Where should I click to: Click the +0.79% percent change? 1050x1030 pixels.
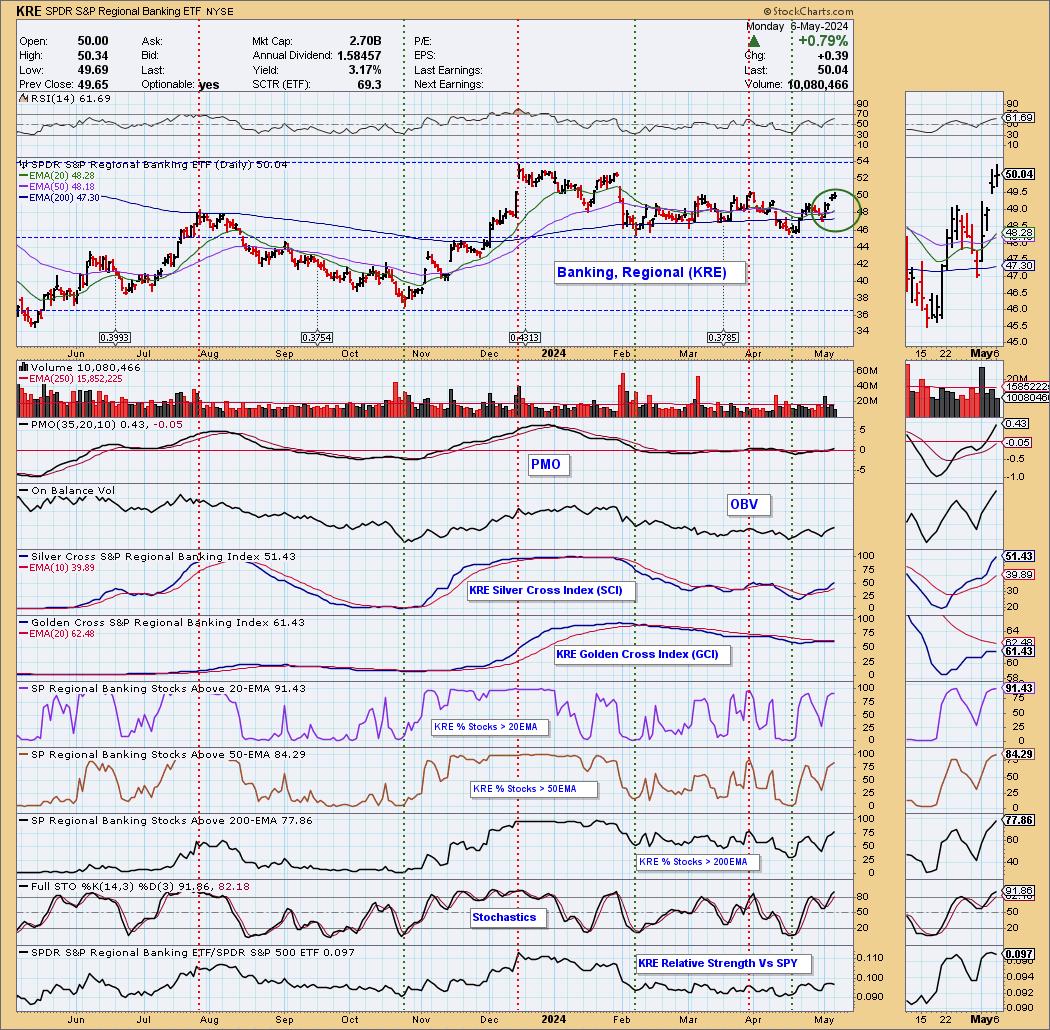click(823, 41)
